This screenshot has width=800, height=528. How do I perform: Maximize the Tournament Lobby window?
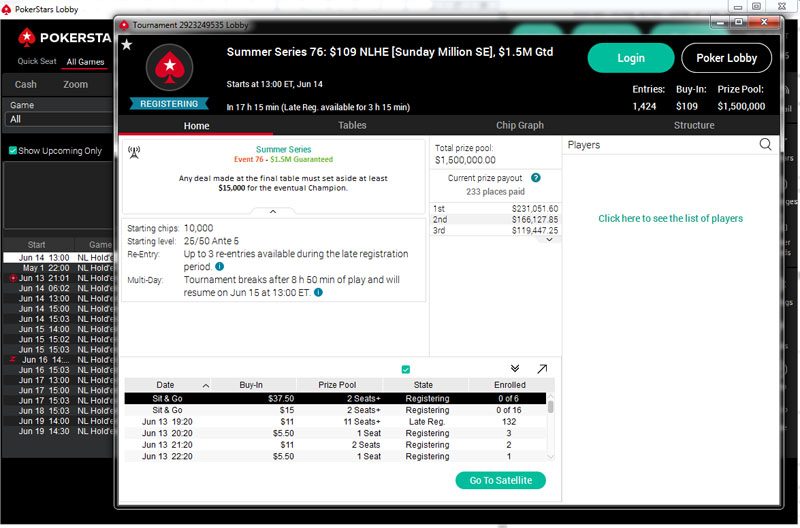(x=738, y=22)
